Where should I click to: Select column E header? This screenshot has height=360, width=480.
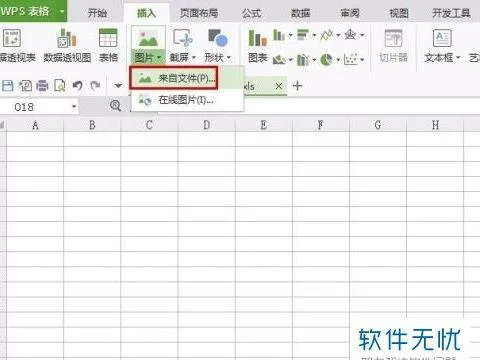263,125
